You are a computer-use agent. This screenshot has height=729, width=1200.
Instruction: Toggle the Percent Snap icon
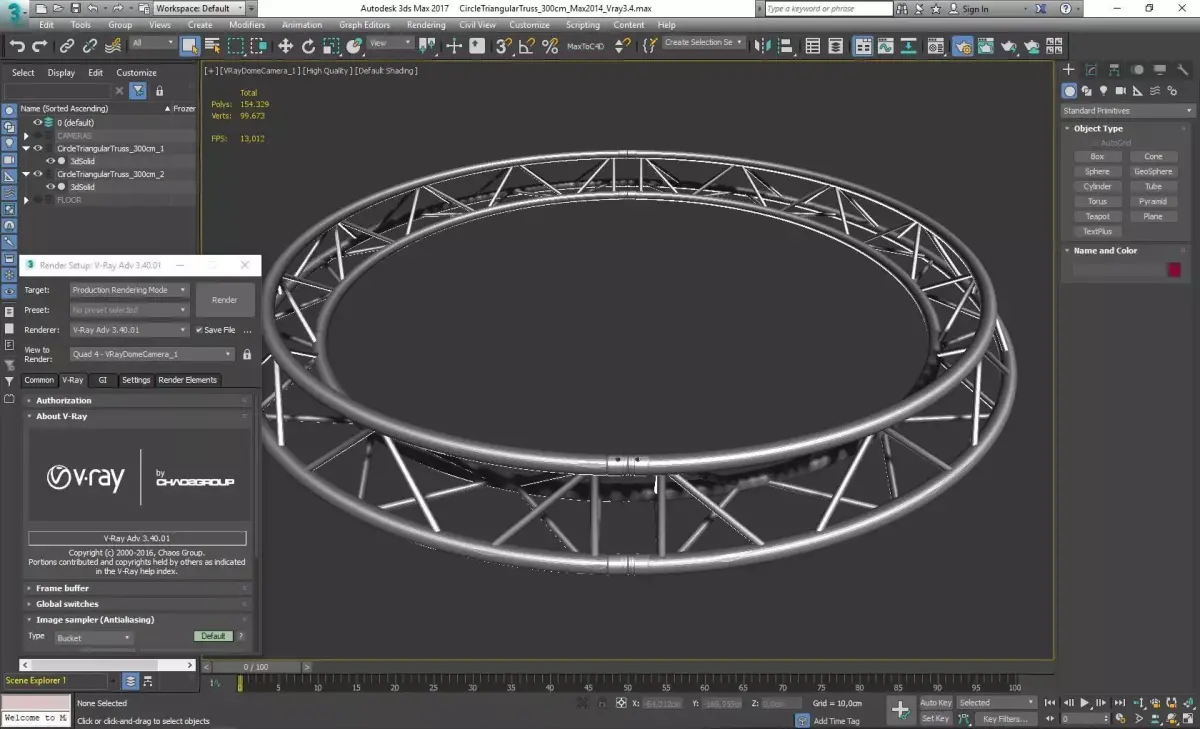(x=550, y=46)
